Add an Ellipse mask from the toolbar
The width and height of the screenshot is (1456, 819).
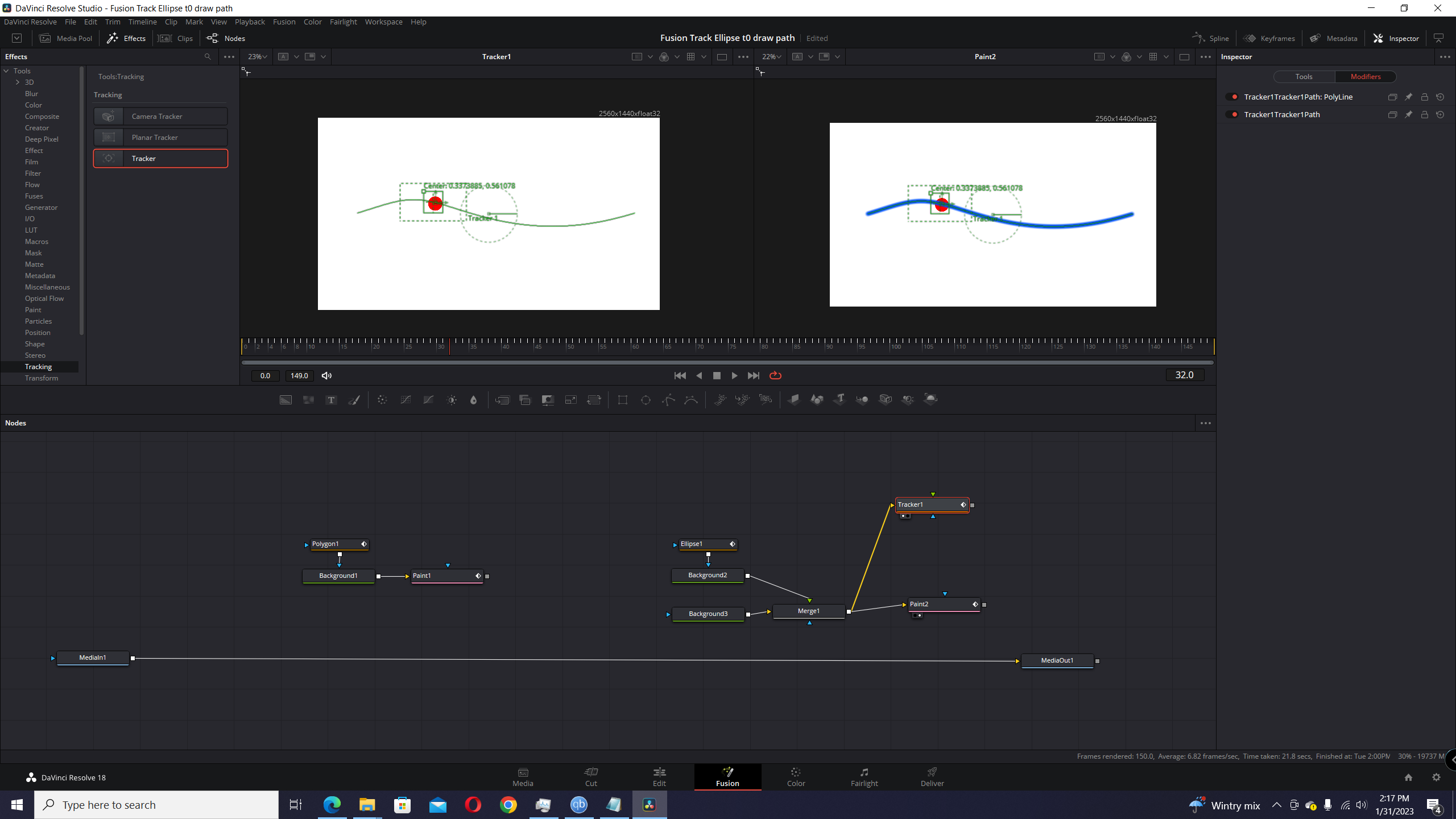pos(646,400)
